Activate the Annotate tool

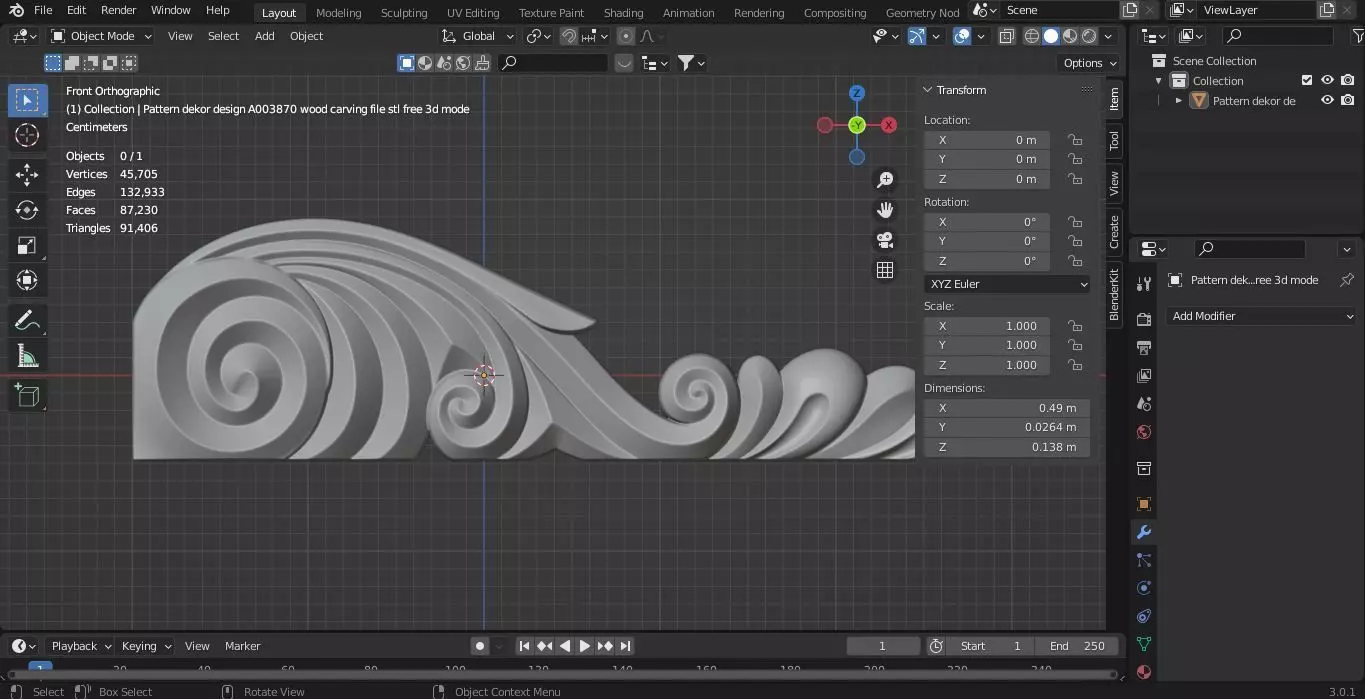pos(27,320)
